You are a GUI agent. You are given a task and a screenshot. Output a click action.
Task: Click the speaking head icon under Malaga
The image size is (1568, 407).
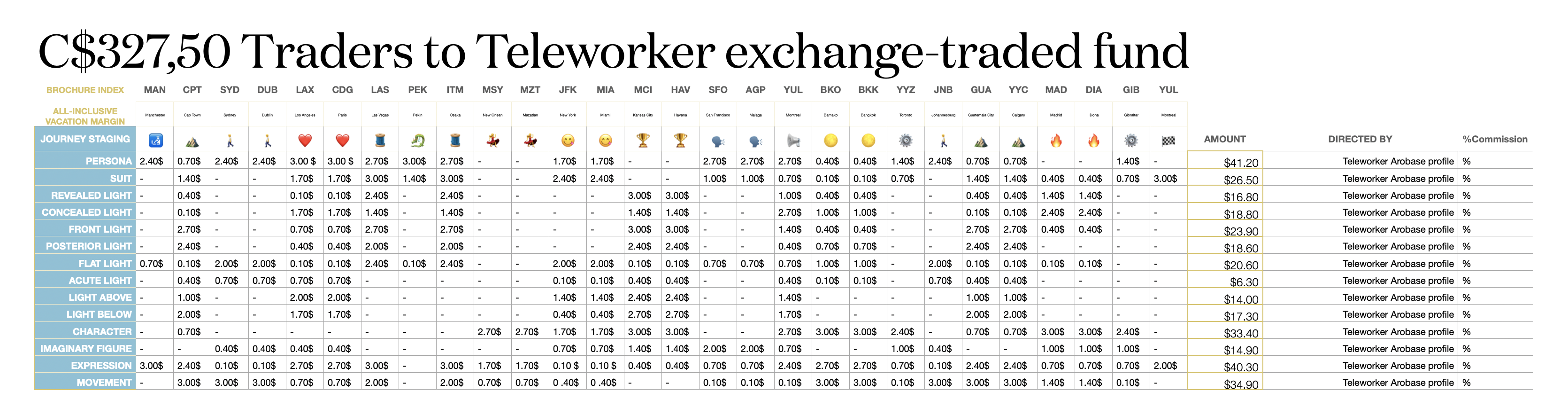[755, 141]
